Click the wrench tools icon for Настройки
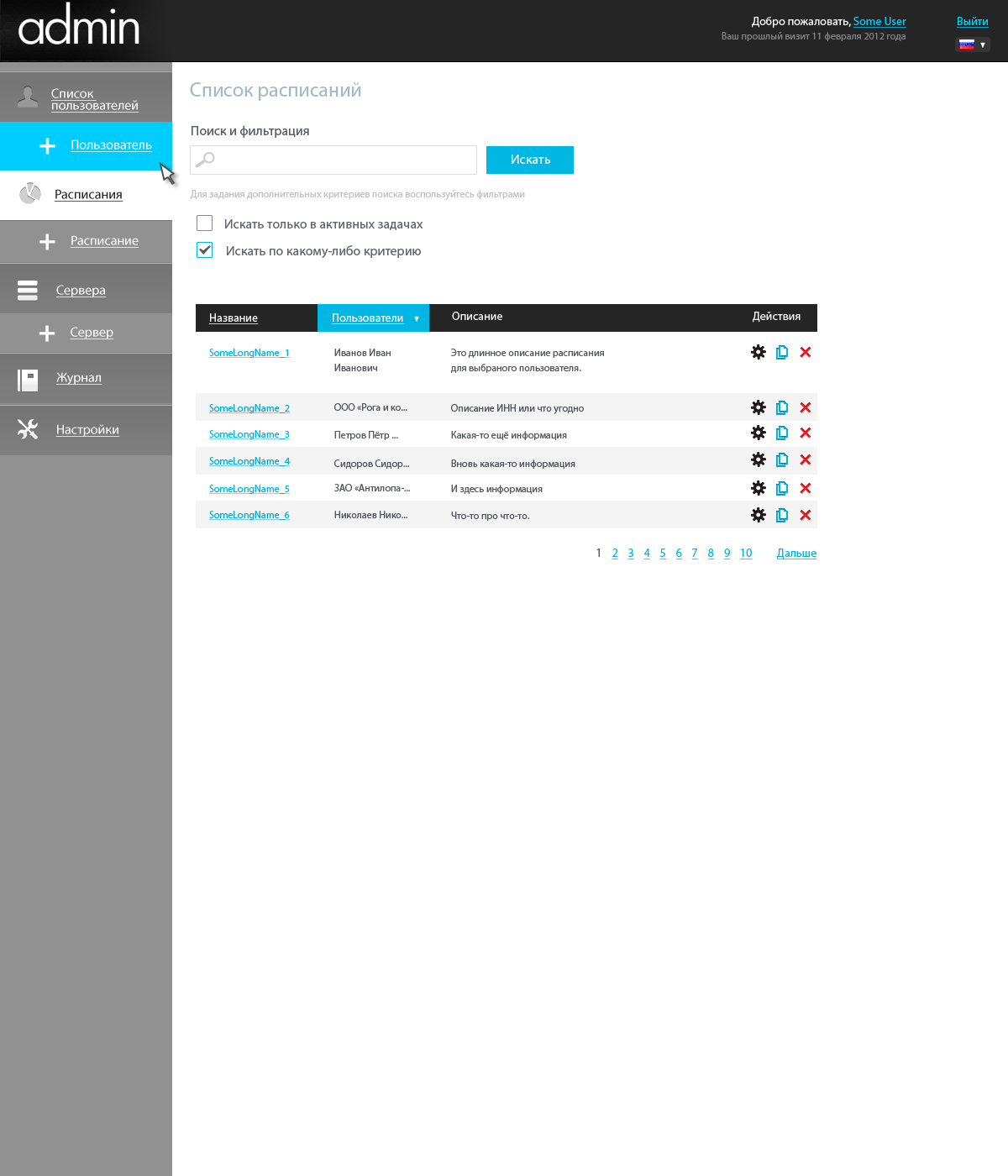The width and height of the screenshot is (1008, 1176). [x=28, y=429]
